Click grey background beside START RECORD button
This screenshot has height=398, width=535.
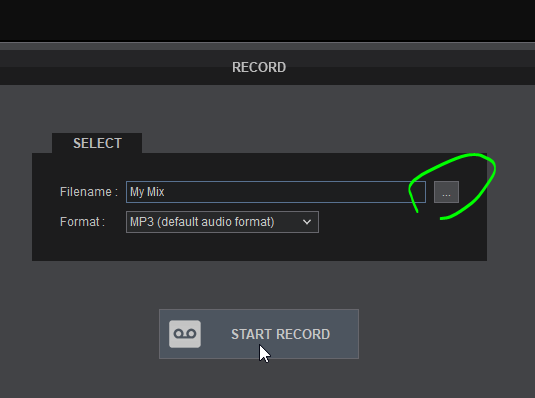444,334
